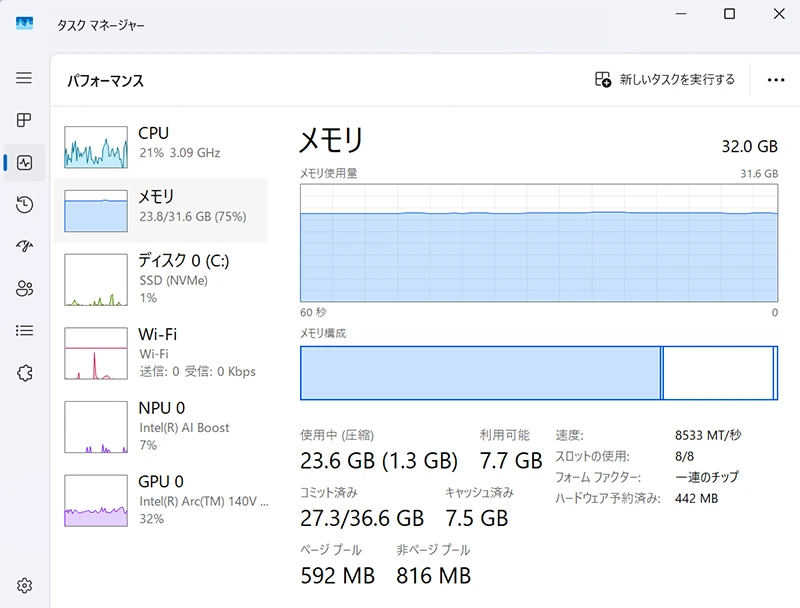The width and height of the screenshot is (800, 608).
Task: Select the NPU 0 performance item
Action: (x=160, y=426)
